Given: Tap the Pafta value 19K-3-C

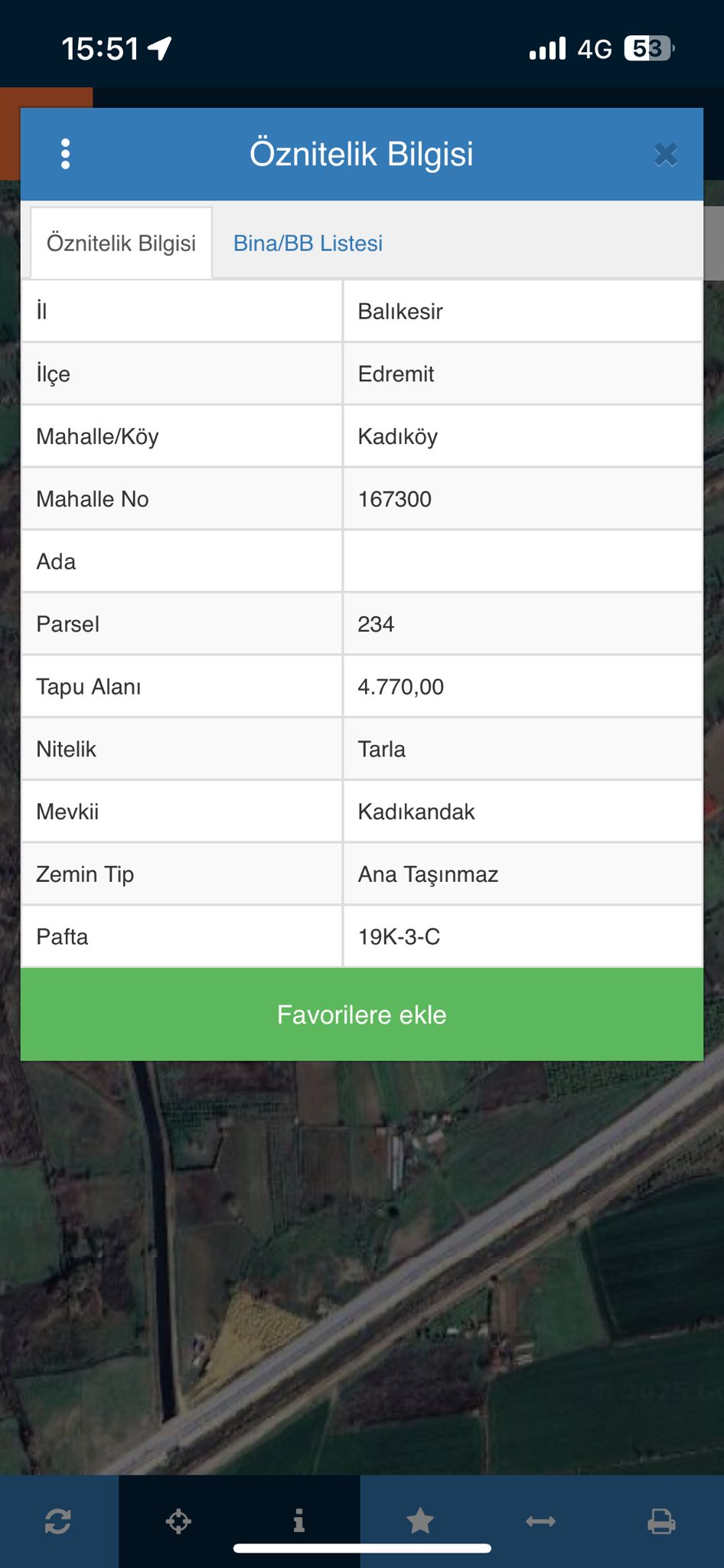Looking at the screenshot, I should 399,937.
